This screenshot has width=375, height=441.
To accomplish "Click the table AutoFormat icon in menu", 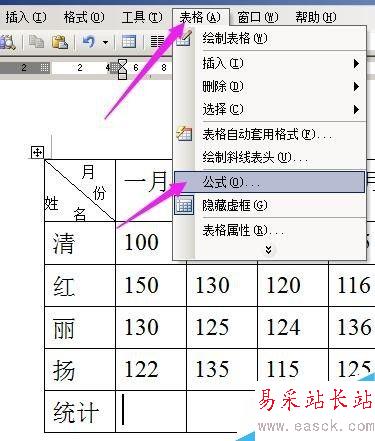I will coord(184,134).
